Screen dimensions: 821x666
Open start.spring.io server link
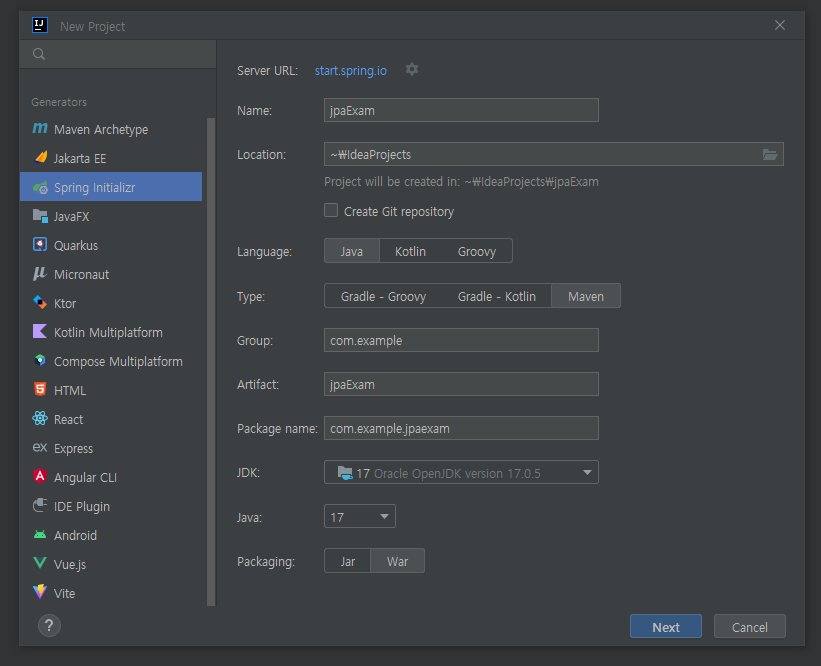(350, 71)
